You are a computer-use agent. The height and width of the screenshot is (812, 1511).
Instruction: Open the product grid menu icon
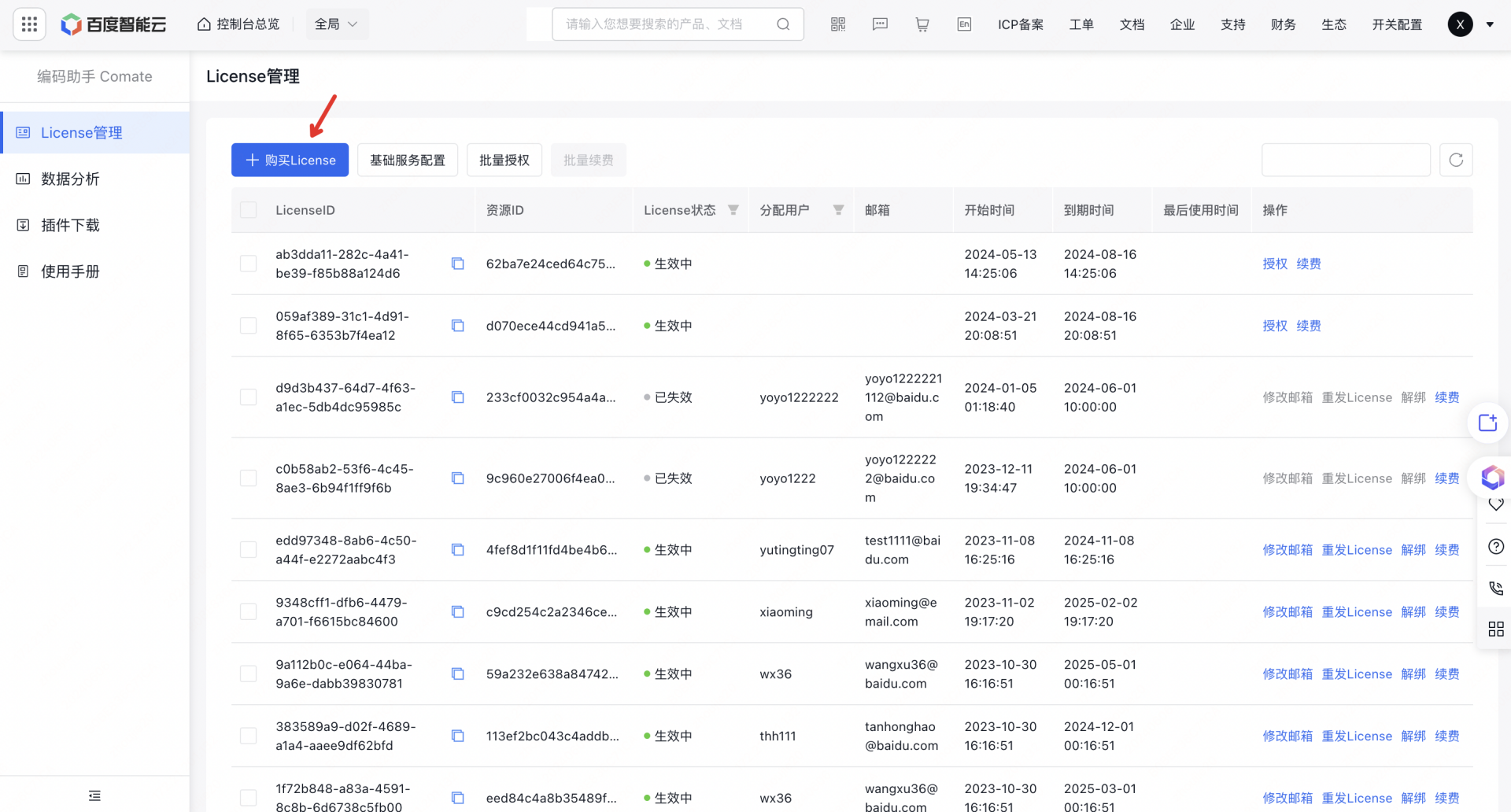29,24
